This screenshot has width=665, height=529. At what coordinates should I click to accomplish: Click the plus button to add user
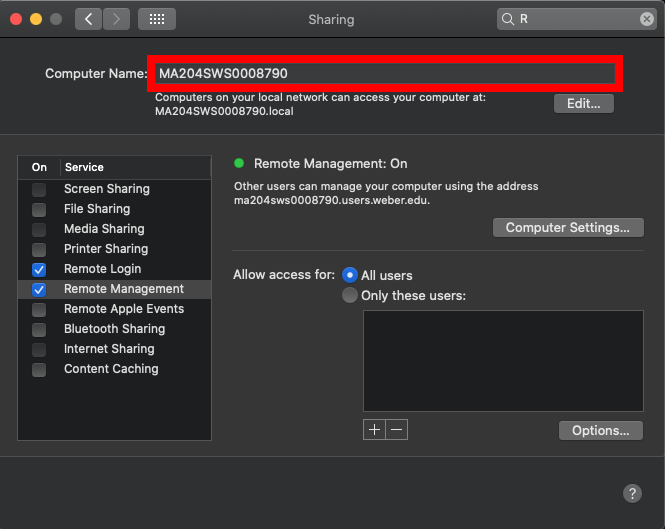coord(375,429)
